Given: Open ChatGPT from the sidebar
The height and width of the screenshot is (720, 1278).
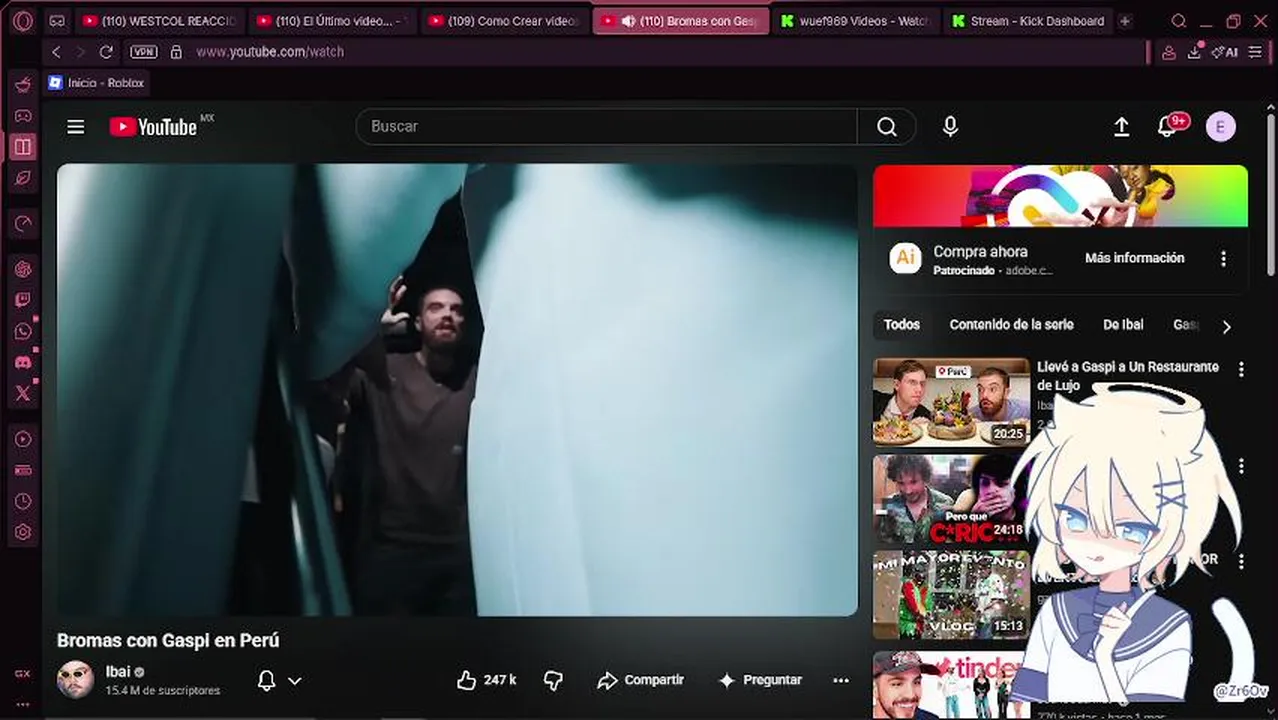Looking at the screenshot, I should pyautogui.click(x=22, y=269).
